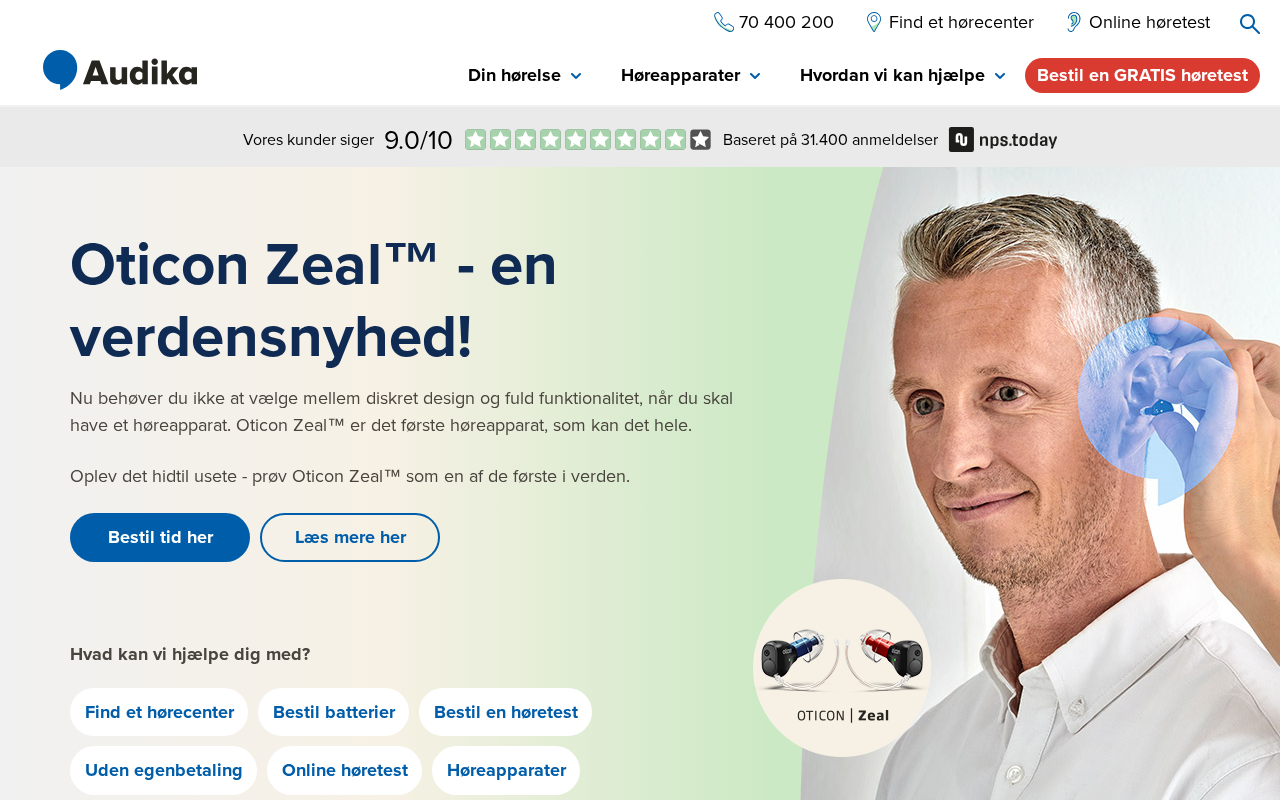
Task: Open the Audika logo homepage
Action: [120, 70]
